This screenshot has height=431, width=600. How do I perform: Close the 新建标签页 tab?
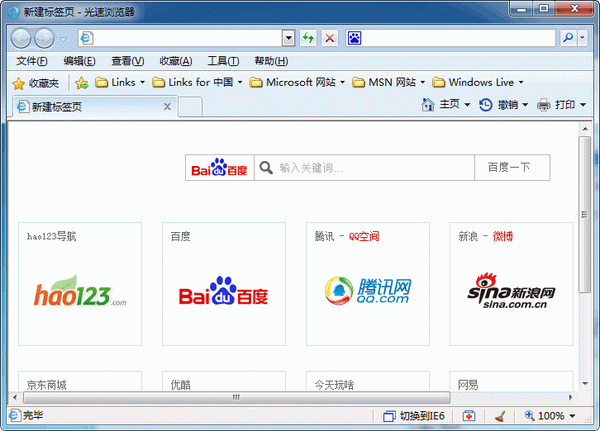[167, 107]
